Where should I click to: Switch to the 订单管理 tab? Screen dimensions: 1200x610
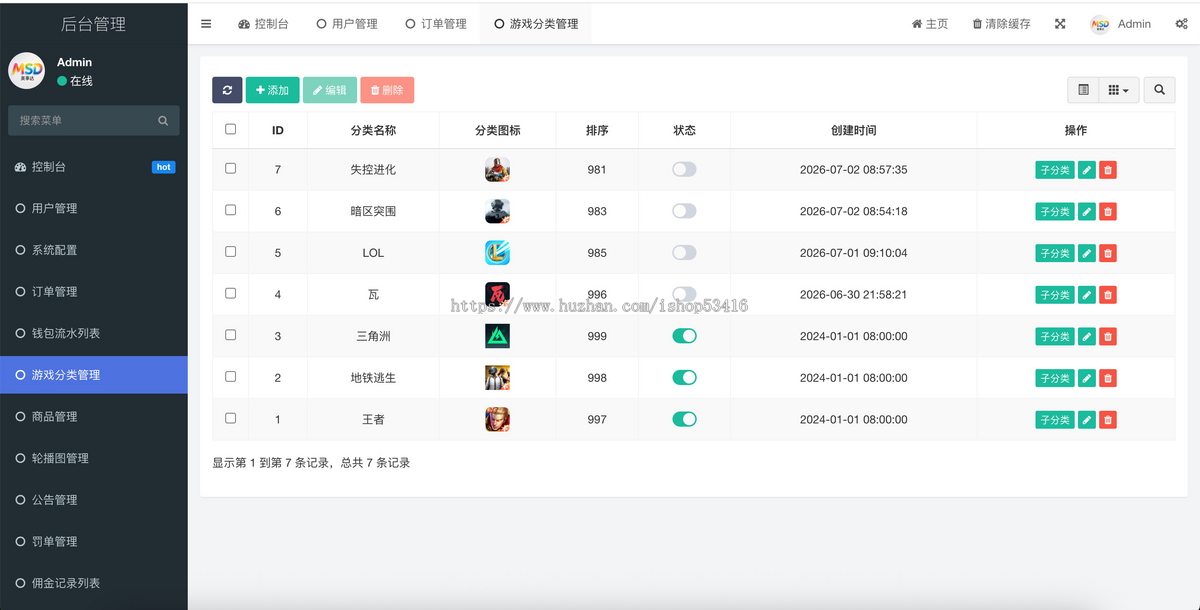coord(436,24)
